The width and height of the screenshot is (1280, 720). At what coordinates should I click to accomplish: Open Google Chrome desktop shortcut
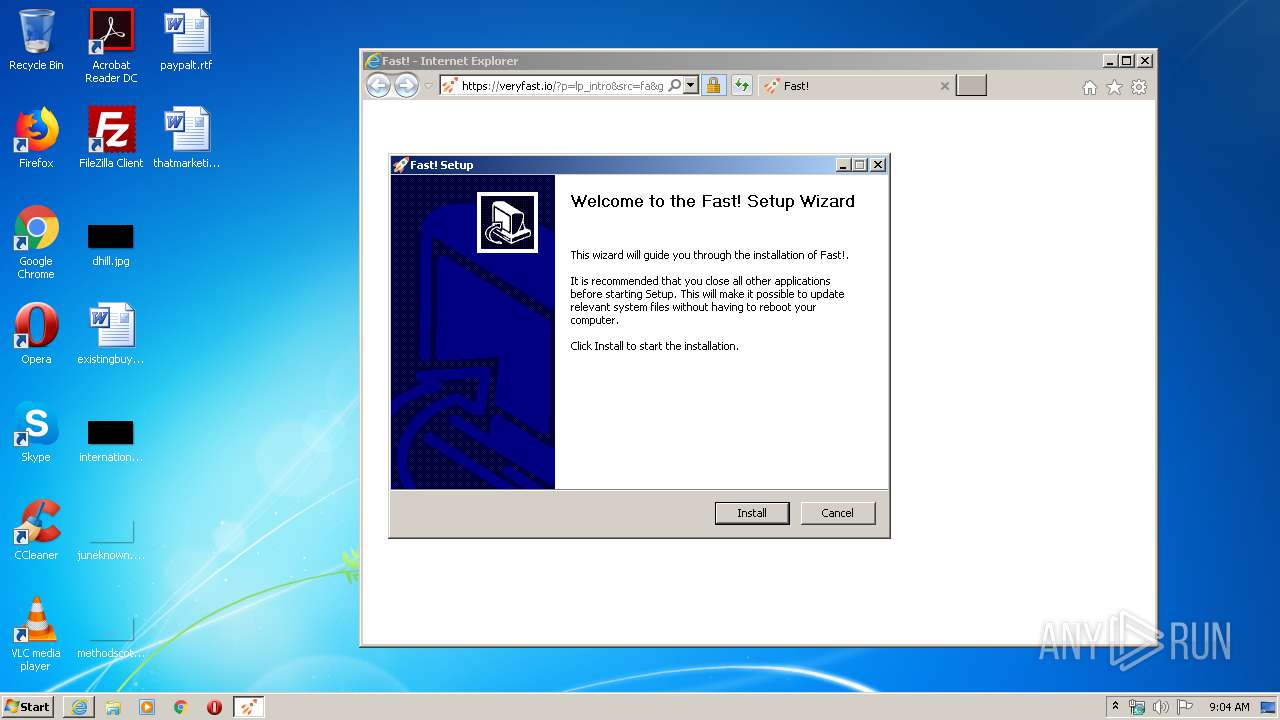[36, 242]
